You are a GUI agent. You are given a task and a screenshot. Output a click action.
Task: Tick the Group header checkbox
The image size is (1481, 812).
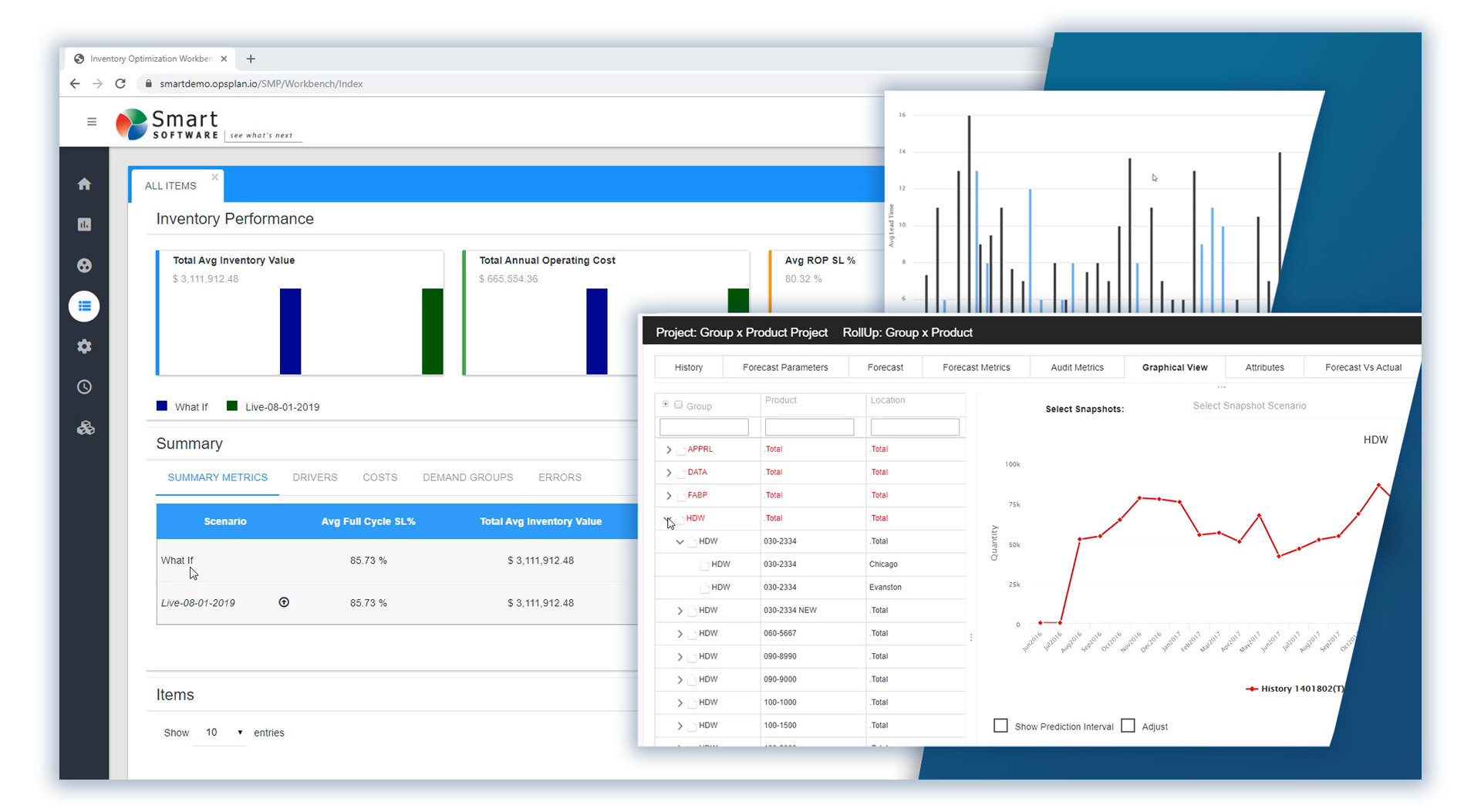pyautogui.click(x=679, y=405)
